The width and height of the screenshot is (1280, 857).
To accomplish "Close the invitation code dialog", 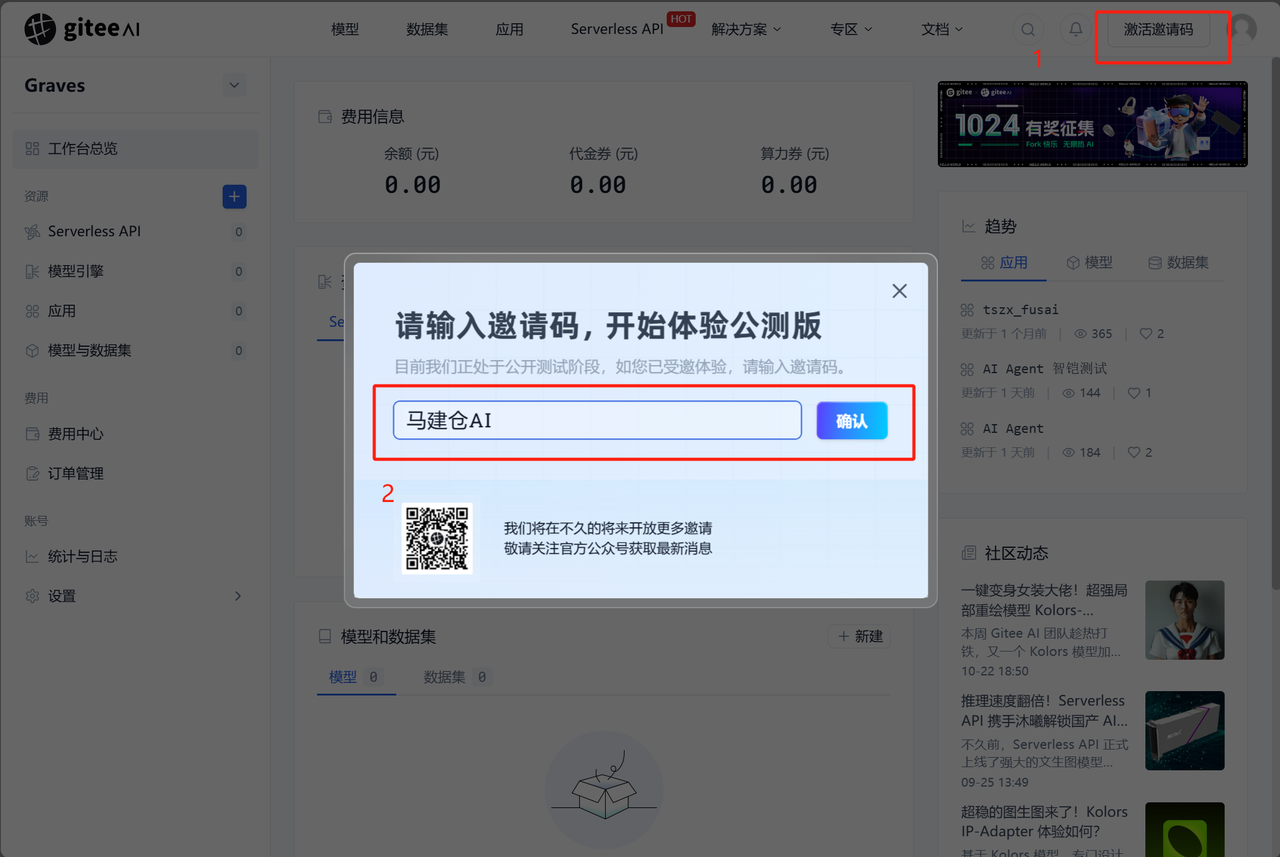I will (x=900, y=291).
